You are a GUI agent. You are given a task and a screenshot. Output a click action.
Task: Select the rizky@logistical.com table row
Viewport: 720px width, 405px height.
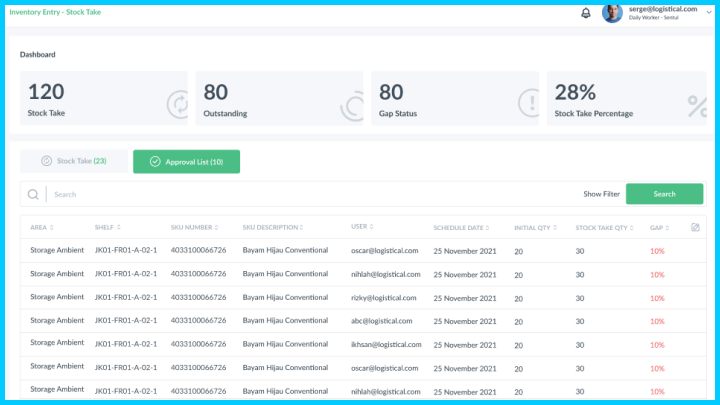360,297
